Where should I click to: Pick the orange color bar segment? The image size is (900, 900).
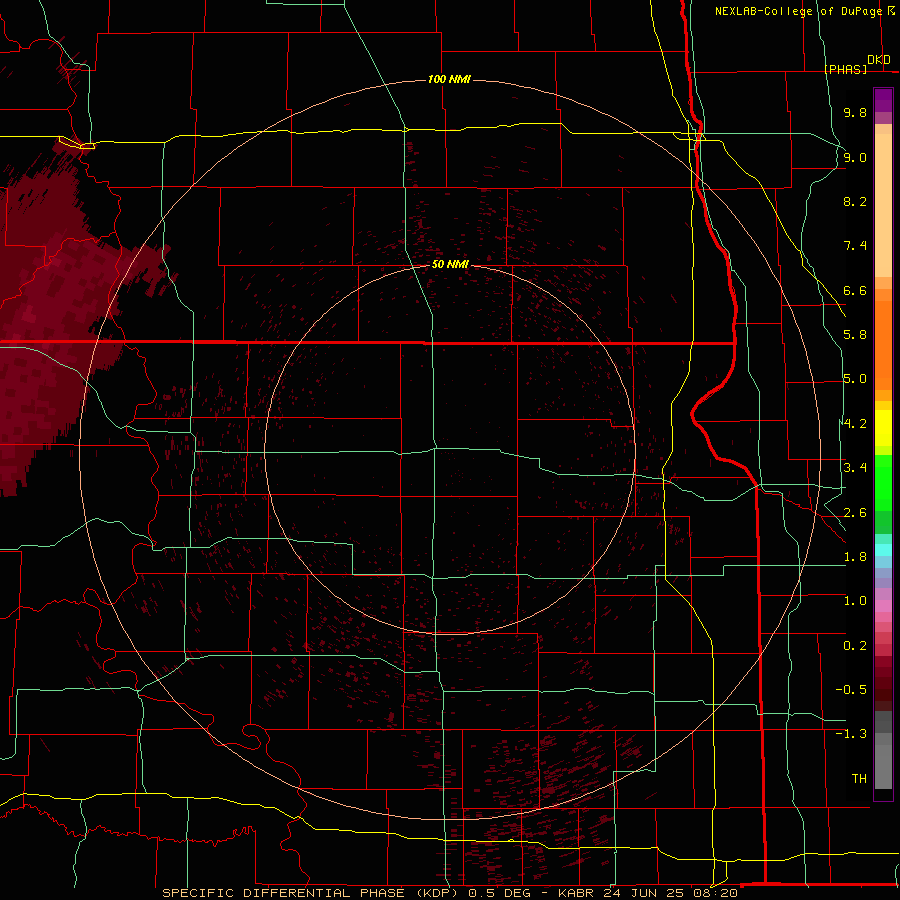point(883,345)
